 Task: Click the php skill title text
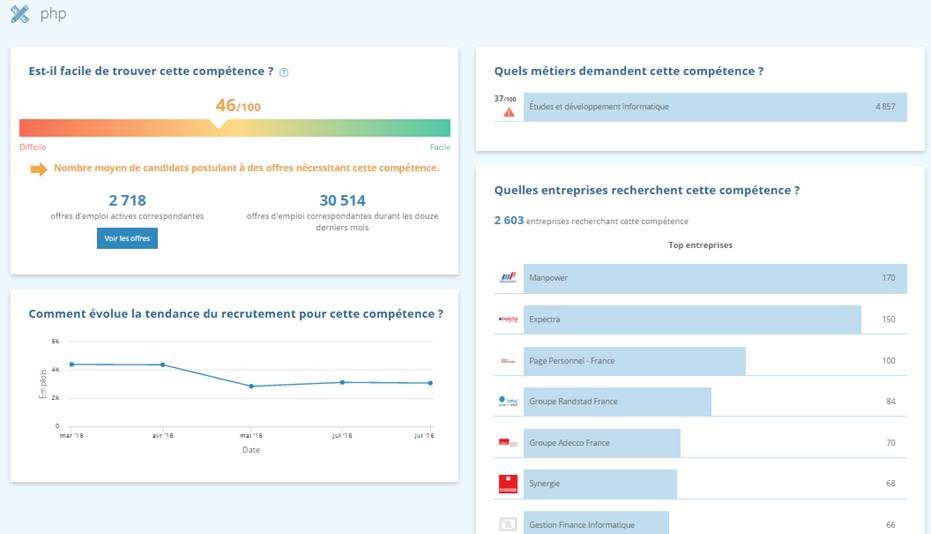point(53,14)
